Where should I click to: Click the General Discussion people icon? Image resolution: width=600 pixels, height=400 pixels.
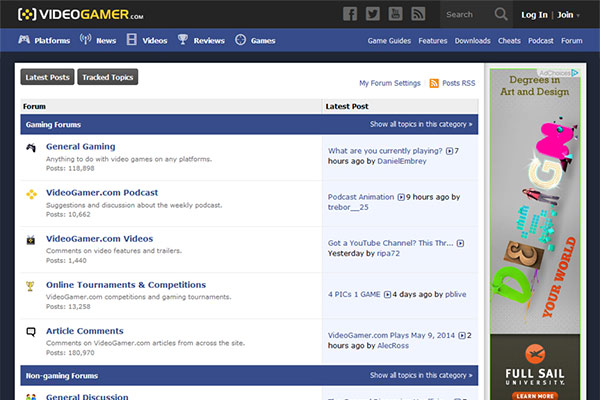pos(31,397)
